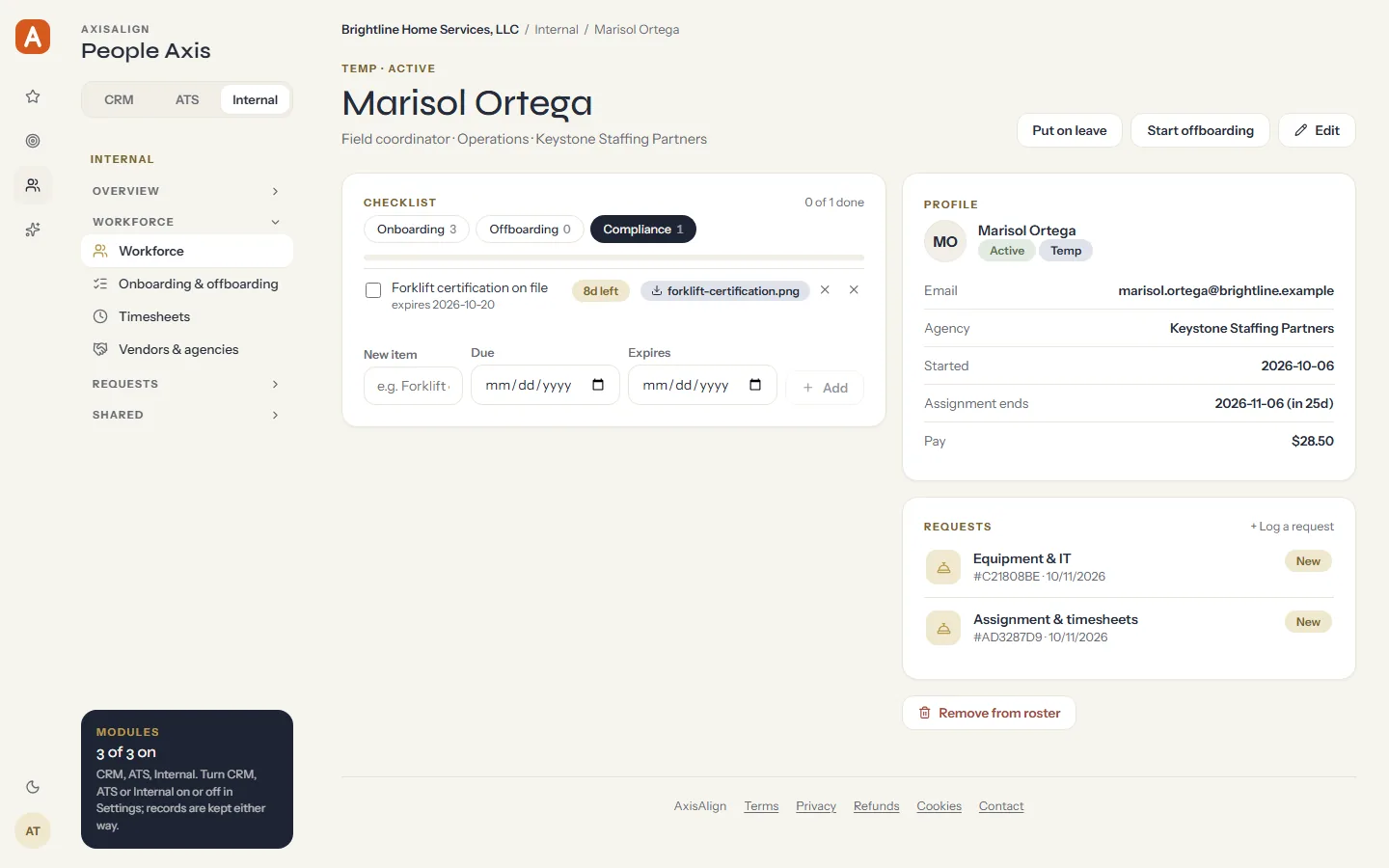
Task: Go to Timesheets
Action: [x=187, y=316]
